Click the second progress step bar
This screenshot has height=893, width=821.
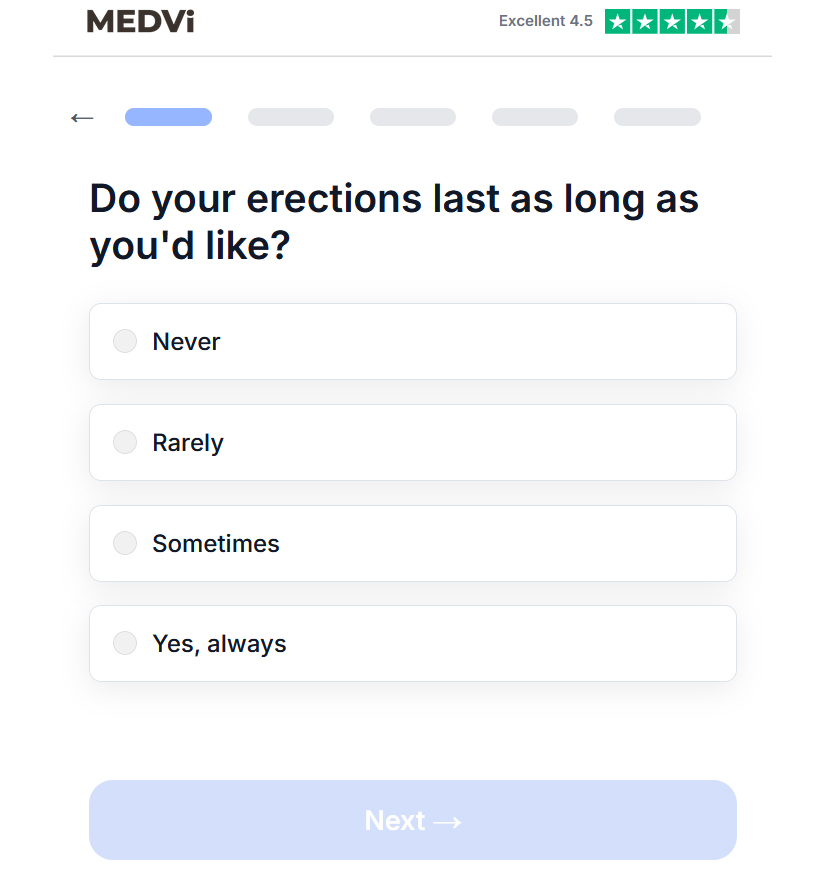(x=291, y=117)
